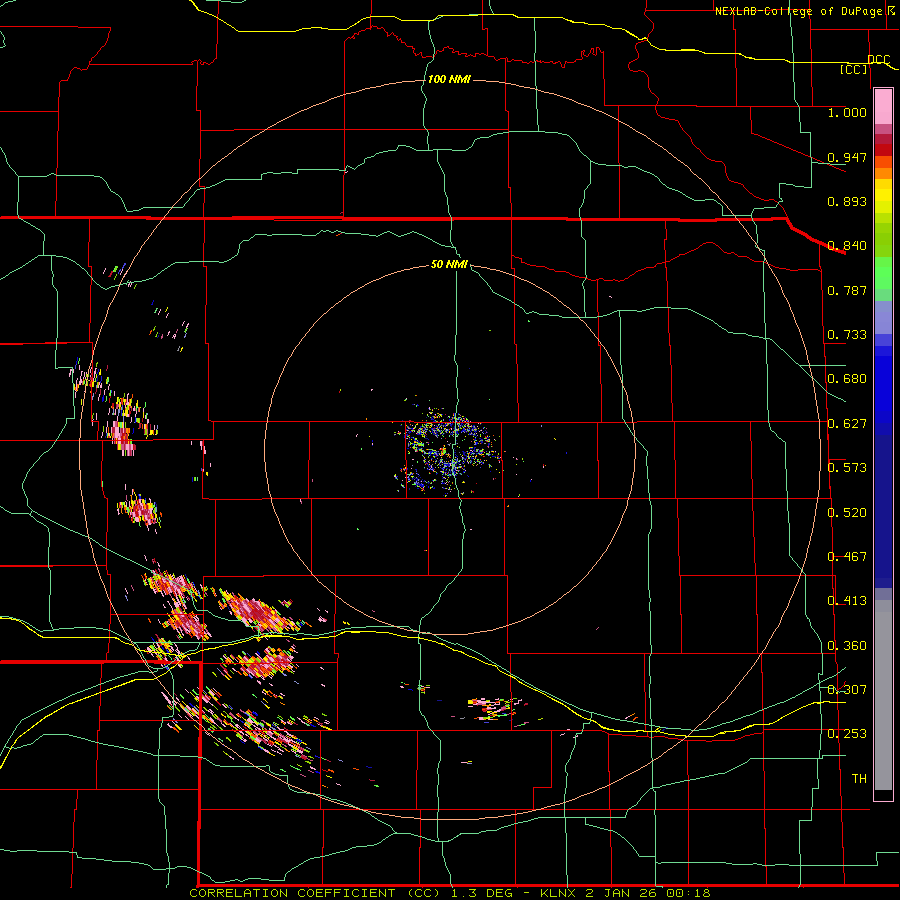Image resolution: width=900 pixels, height=900 pixels.
Task: Select the 0.627 scale value
Action: click(847, 424)
